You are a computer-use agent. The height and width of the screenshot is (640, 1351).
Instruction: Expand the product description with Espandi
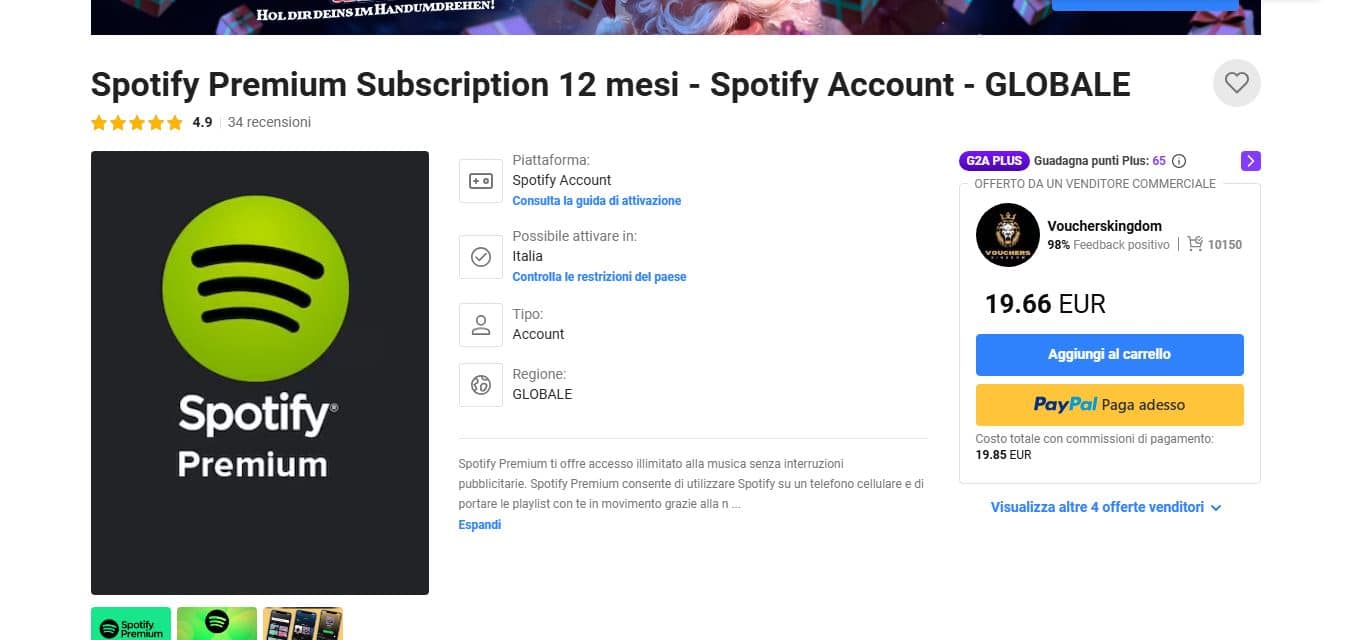(x=479, y=524)
